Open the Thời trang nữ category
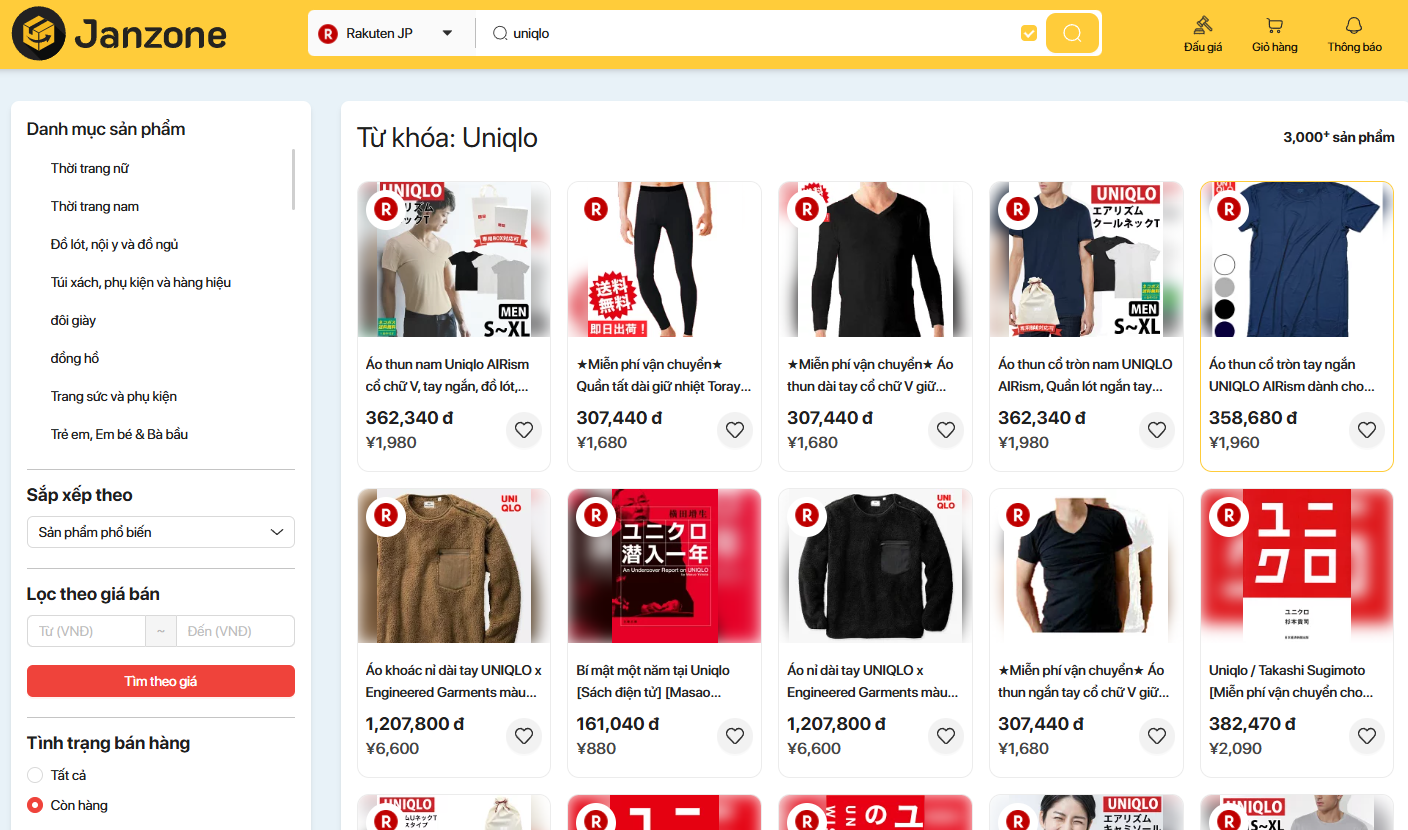This screenshot has height=830, width=1408. [x=90, y=168]
